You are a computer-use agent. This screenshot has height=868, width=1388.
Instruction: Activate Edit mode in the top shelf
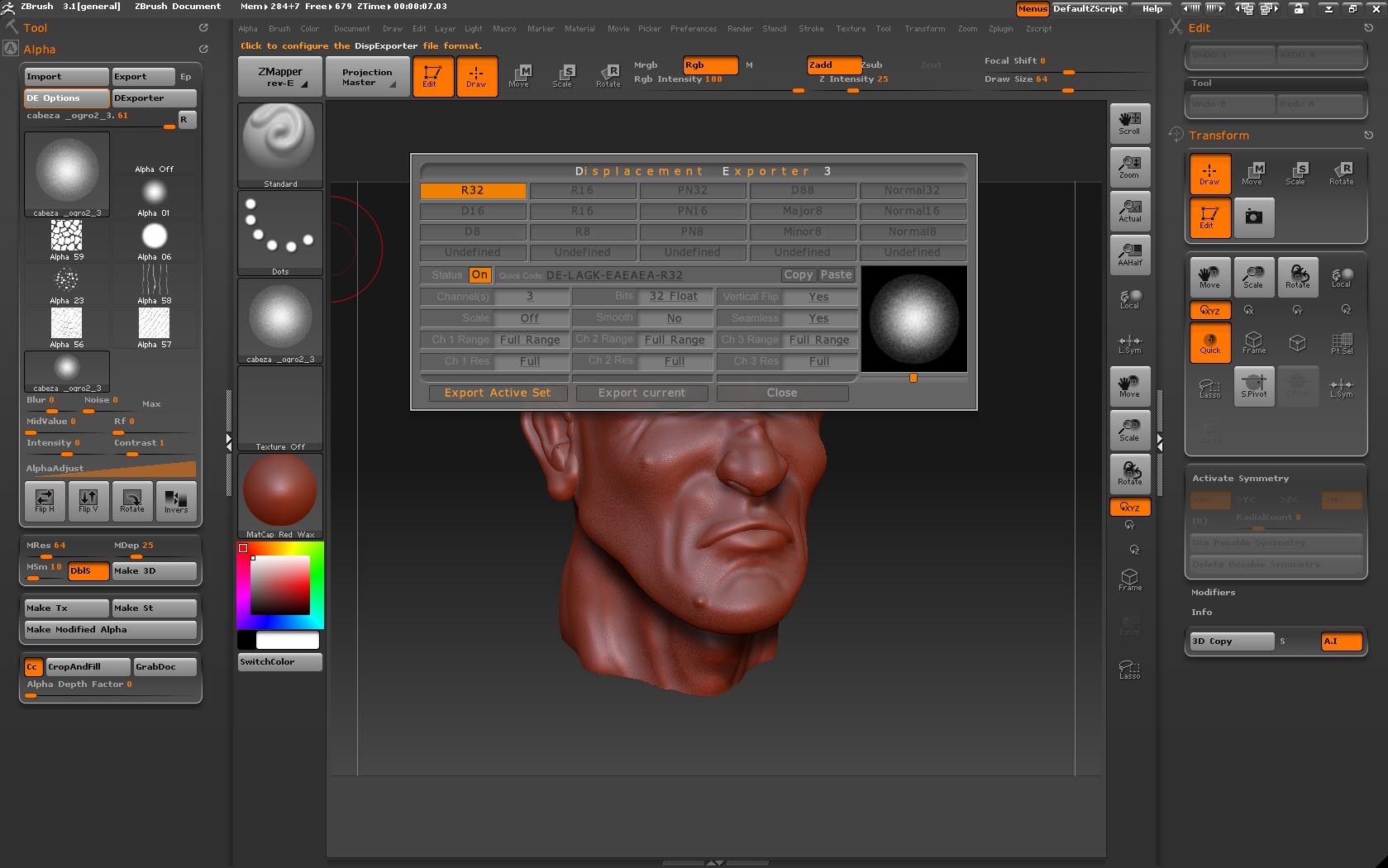(433, 76)
